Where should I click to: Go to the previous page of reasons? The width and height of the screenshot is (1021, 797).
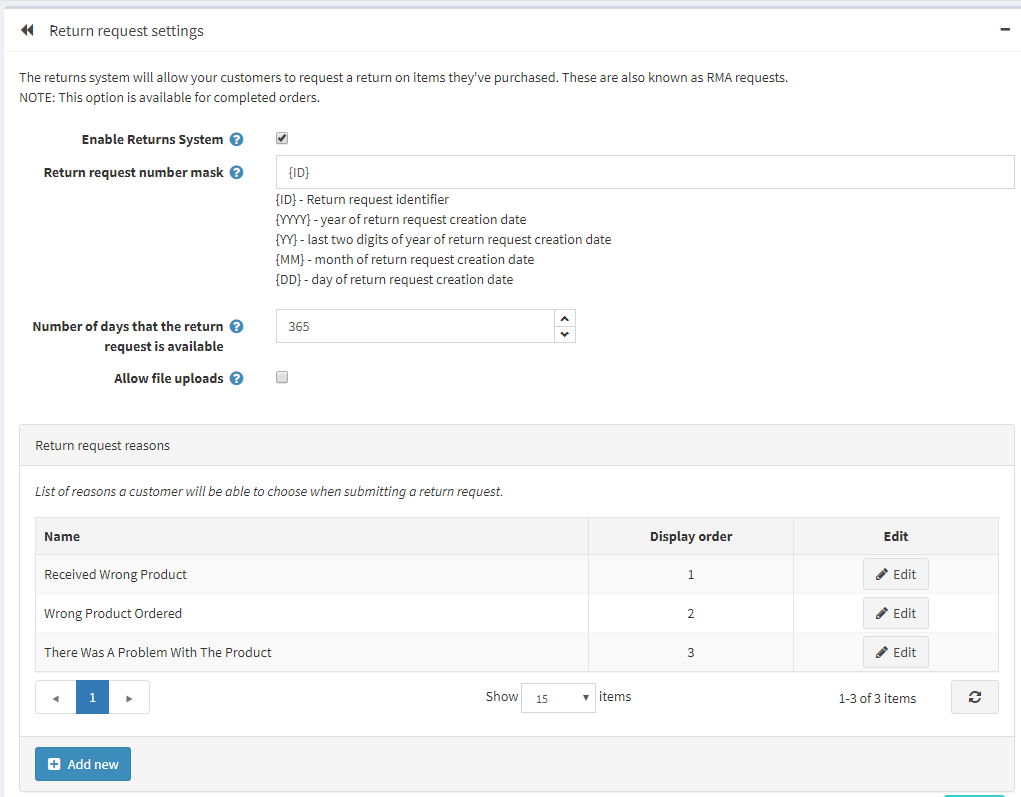[x=55, y=698]
